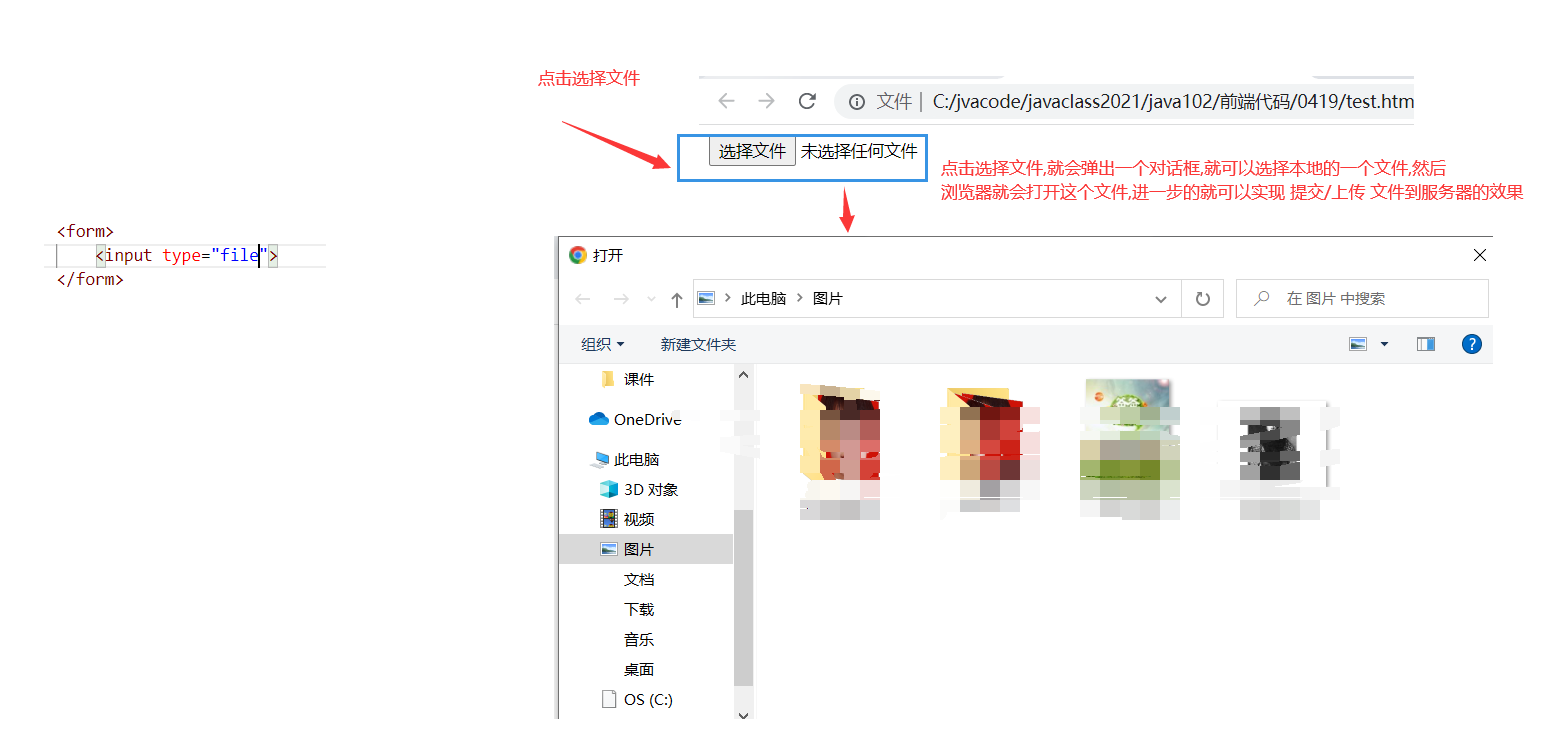Click the OneDrive cloud icon in the sidebar
Viewport: 1566px width, 730px height.
click(x=597, y=419)
